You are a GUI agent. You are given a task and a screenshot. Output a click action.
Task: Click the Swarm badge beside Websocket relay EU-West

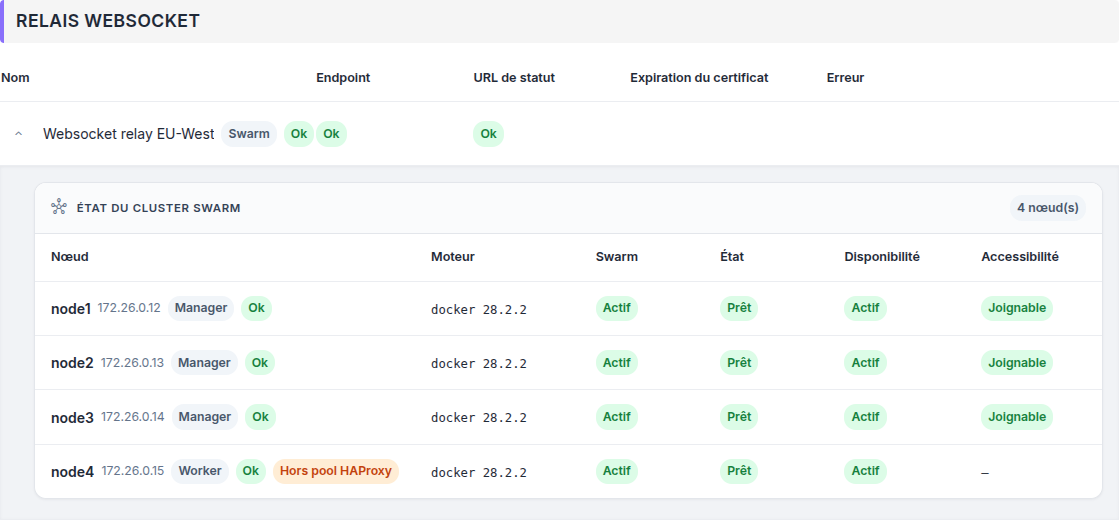coord(249,134)
